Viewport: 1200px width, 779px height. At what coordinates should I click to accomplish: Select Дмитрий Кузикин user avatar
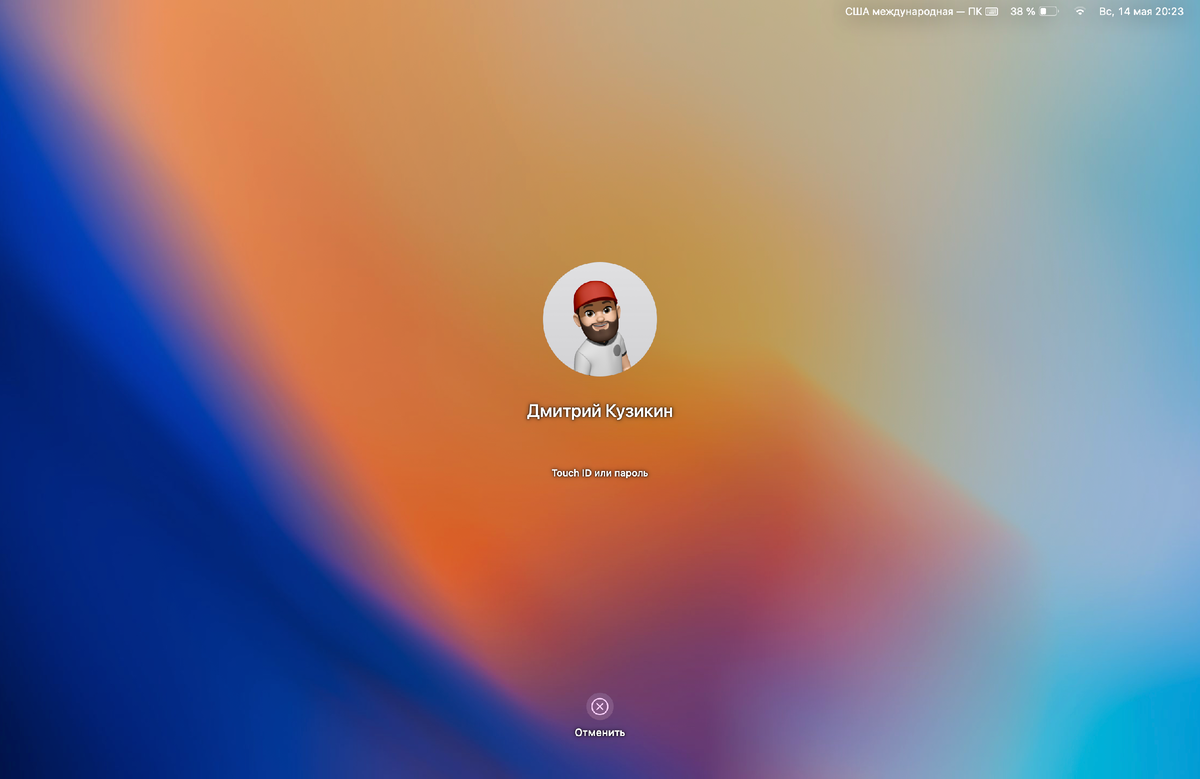pyautogui.click(x=600, y=319)
